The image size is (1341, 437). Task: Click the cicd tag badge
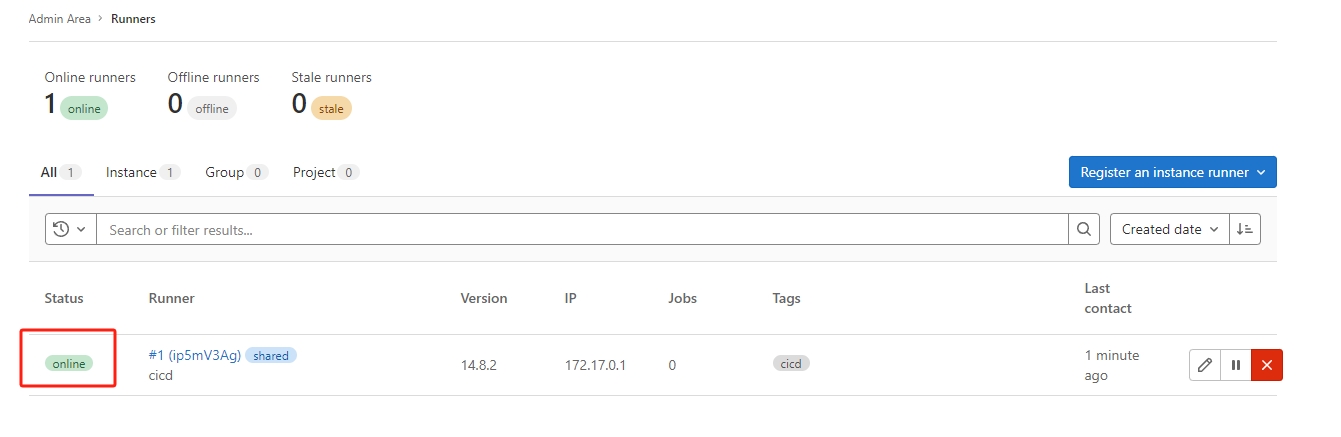(x=791, y=364)
